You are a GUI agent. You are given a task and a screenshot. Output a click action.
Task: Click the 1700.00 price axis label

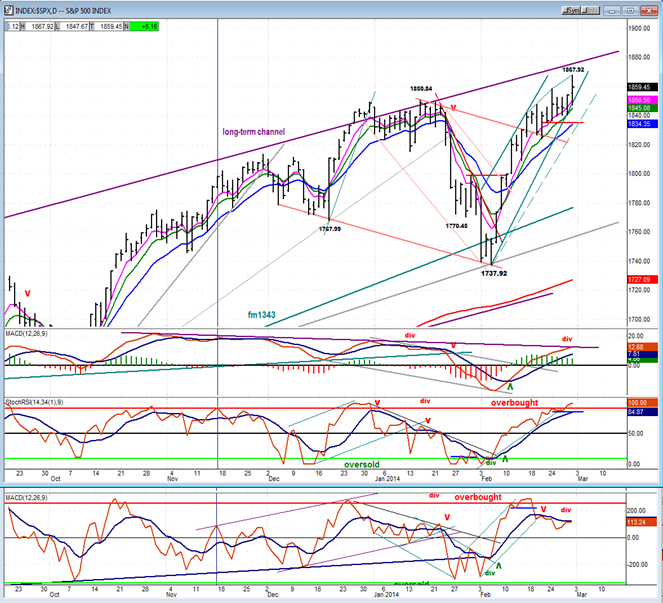point(640,319)
